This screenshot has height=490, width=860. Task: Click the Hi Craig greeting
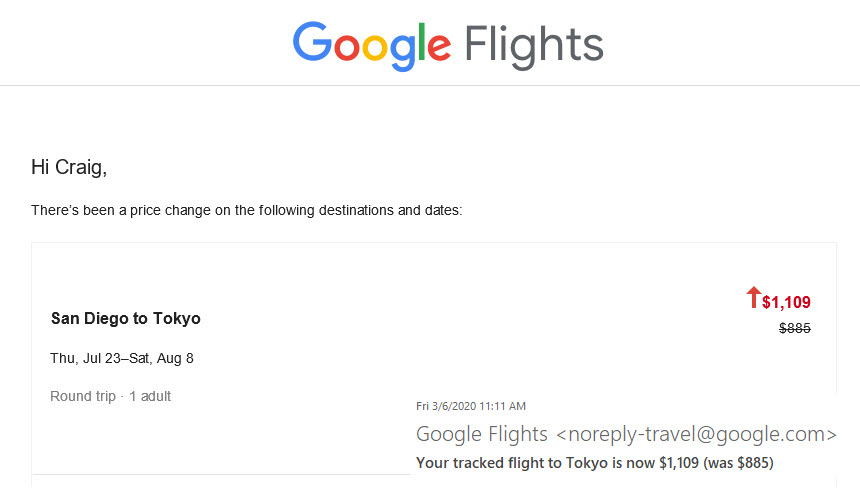(69, 167)
